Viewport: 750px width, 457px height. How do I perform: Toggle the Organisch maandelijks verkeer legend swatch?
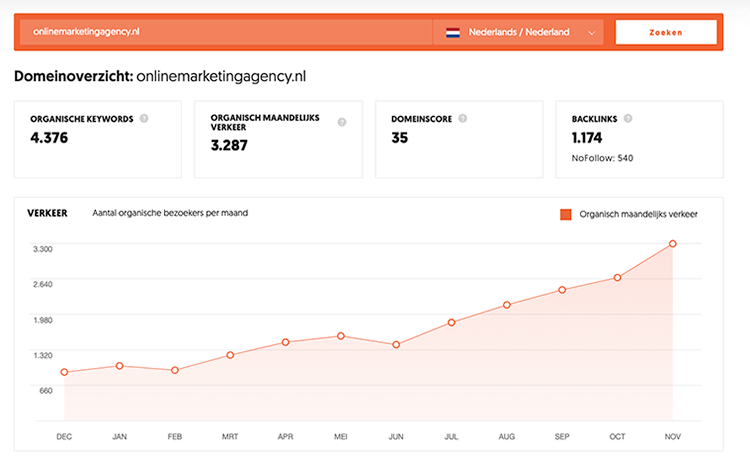565,214
